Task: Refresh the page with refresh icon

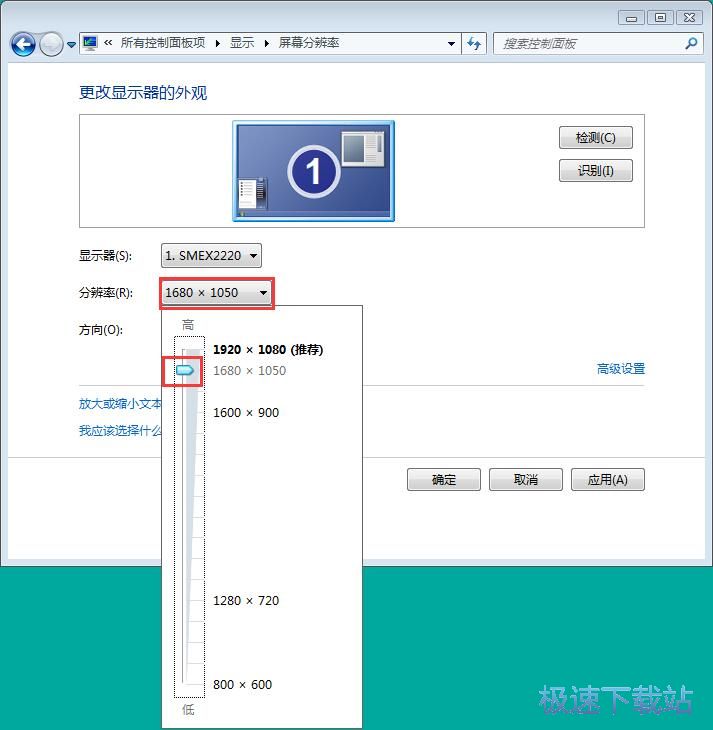Action: (474, 44)
